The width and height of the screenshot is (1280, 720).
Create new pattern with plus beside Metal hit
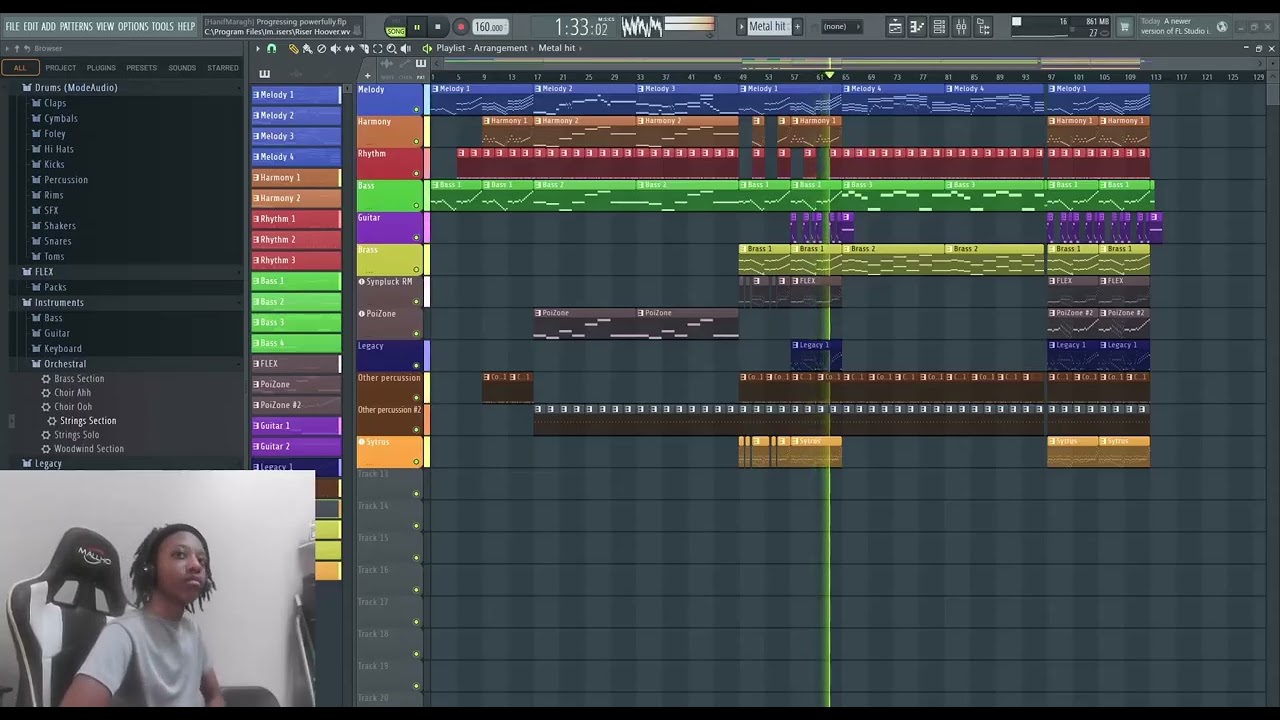797,27
